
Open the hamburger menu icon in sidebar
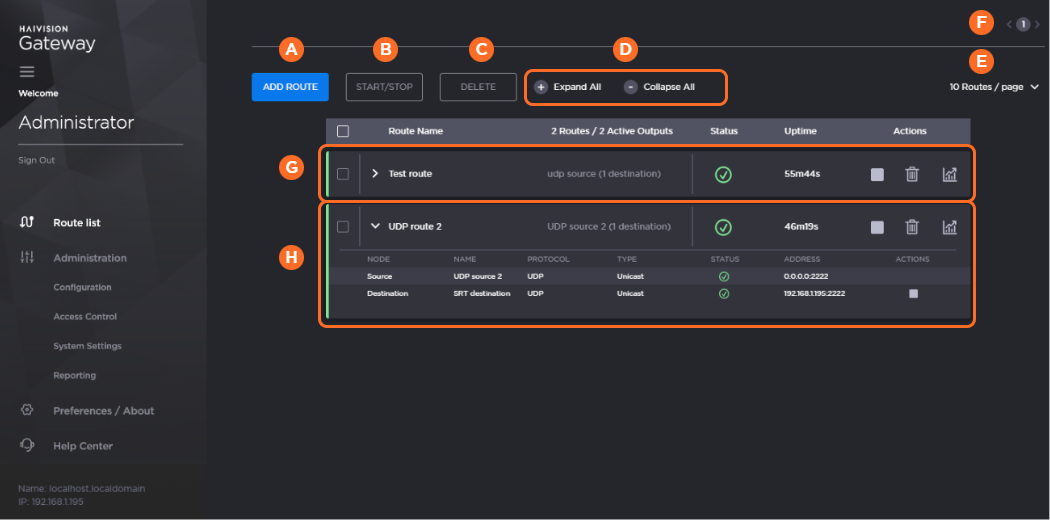click(27, 72)
